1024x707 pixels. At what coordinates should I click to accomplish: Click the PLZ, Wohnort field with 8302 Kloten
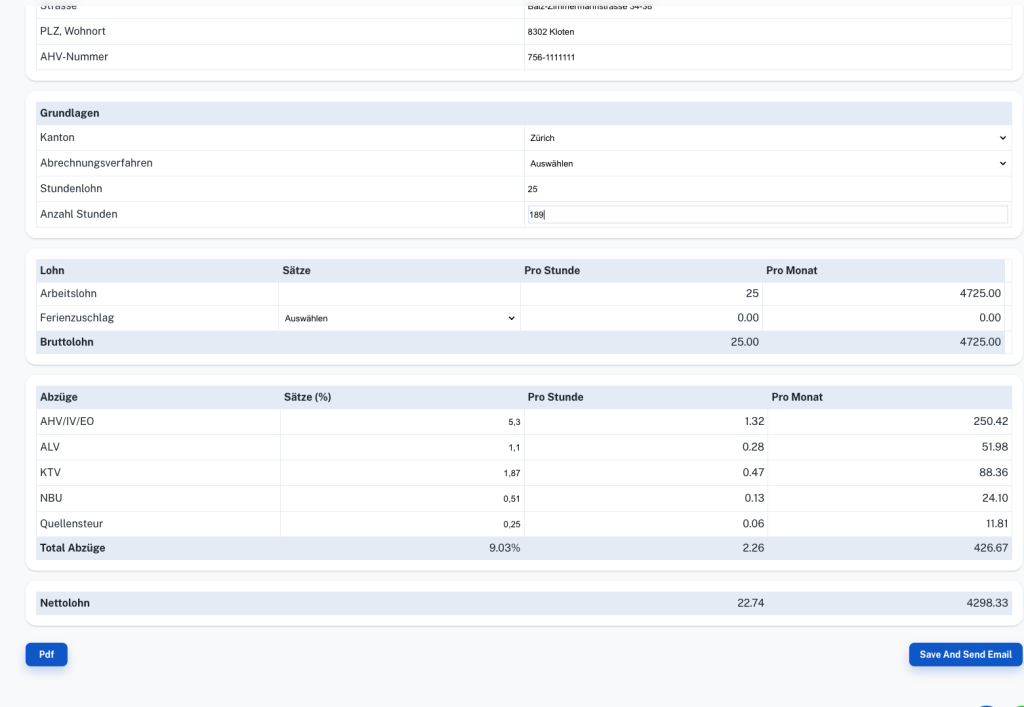[x=767, y=31]
